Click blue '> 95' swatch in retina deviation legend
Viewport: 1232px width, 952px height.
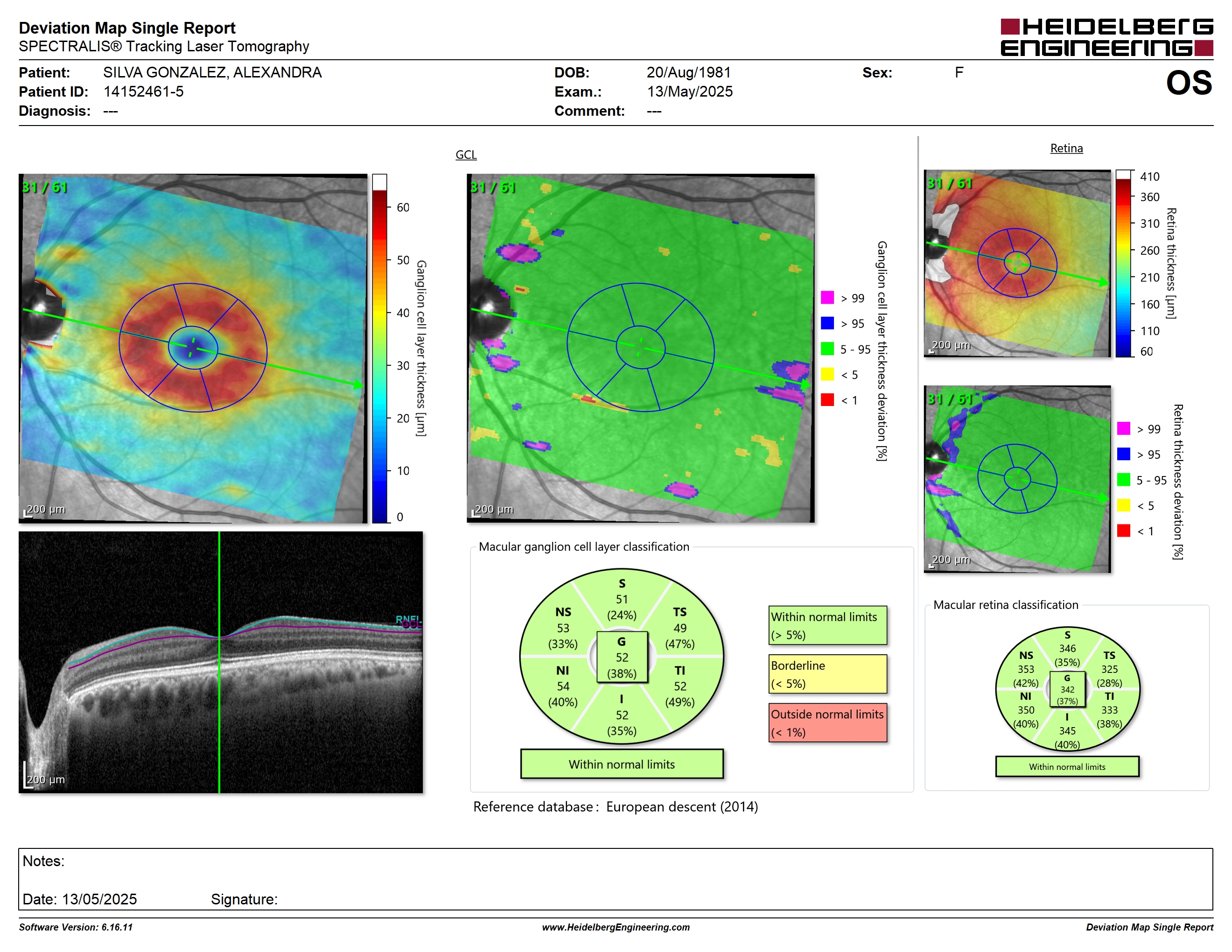(x=1123, y=454)
